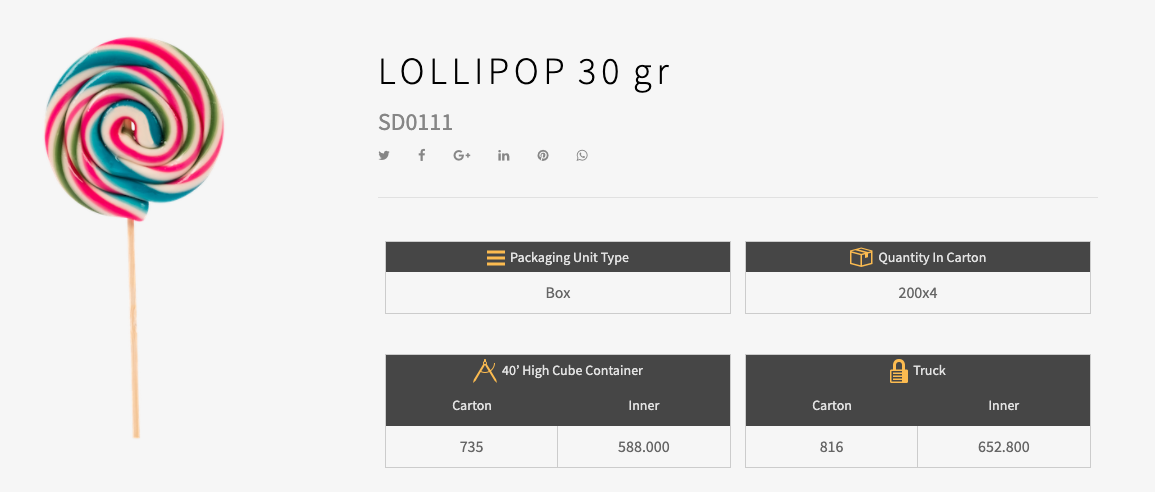Share product on Twitter icon
1155x492 pixels.
coord(384,155)
